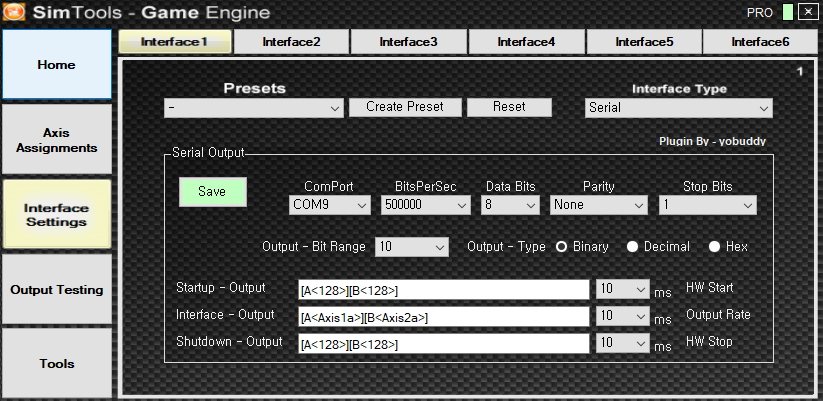Click the green status indicator beside PRO

pyautogui.click(x=787, y=12)
